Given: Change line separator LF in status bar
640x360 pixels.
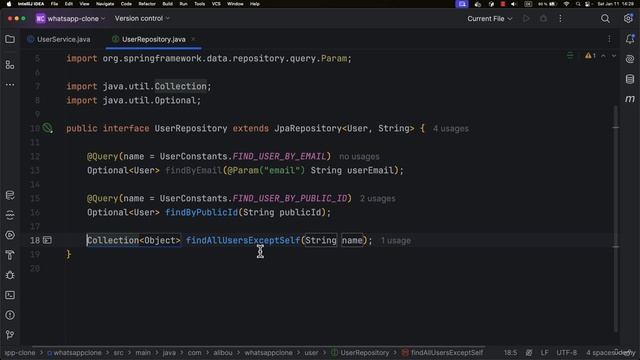Looking at the screenshot, I should click(x=544, y=352).
